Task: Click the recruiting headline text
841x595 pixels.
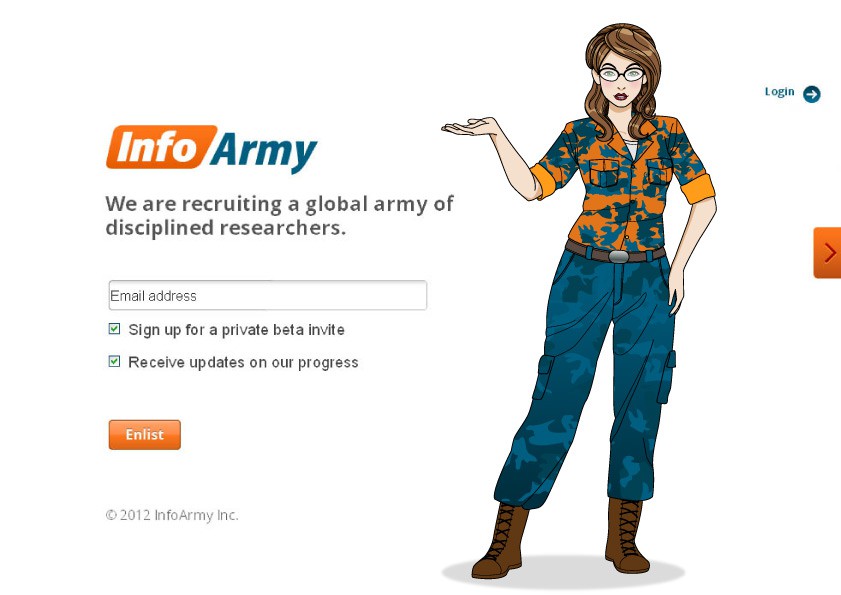Action: pyautogui.click(x=279, y=216)
